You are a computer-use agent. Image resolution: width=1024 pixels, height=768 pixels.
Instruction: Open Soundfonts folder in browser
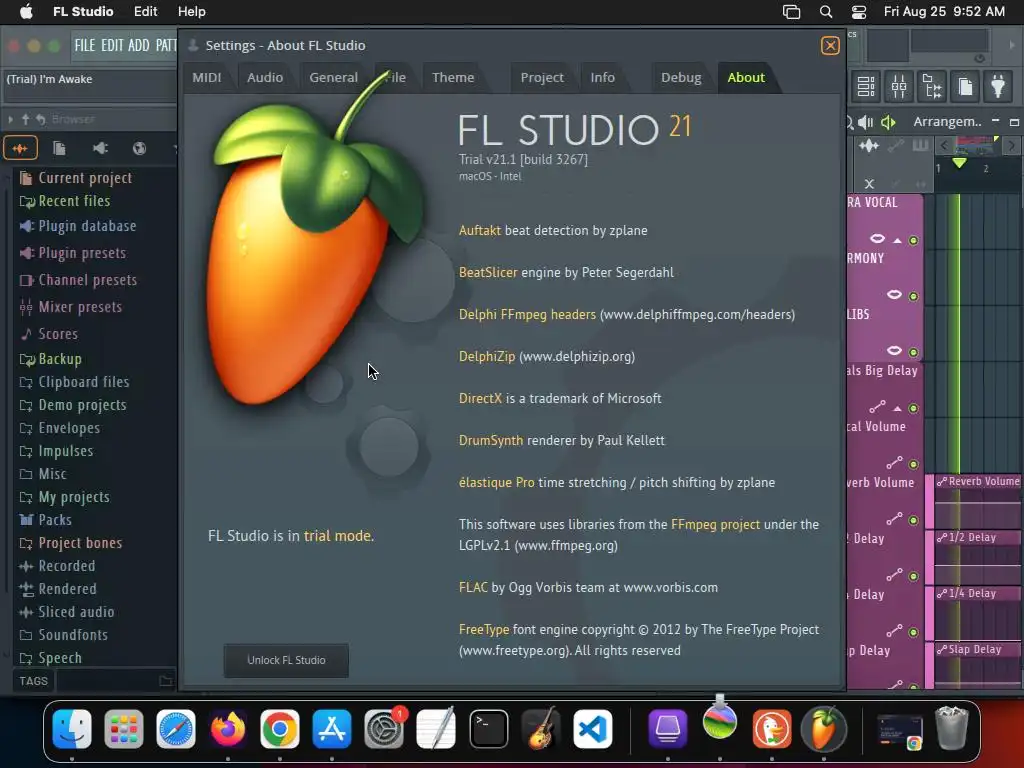point(72,635)
